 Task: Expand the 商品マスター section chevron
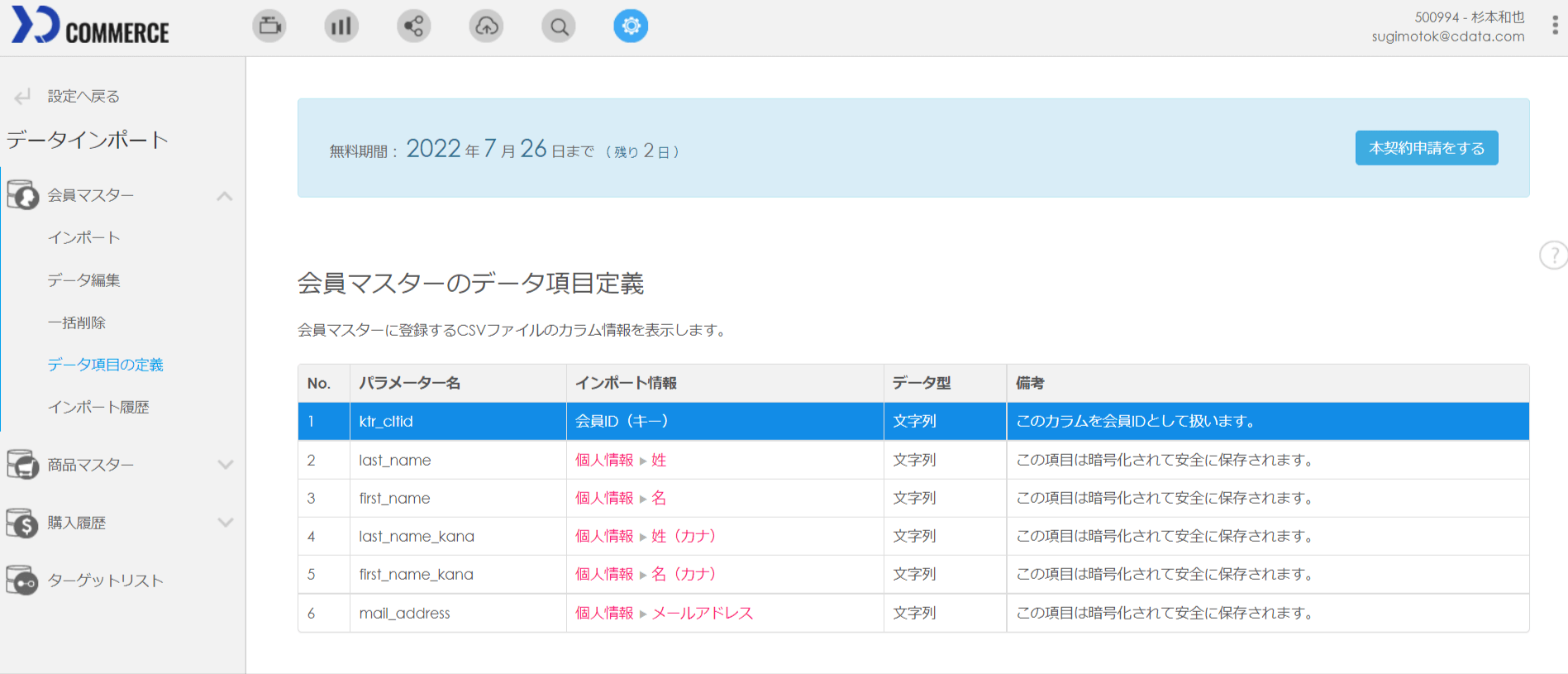pos(225,465)
